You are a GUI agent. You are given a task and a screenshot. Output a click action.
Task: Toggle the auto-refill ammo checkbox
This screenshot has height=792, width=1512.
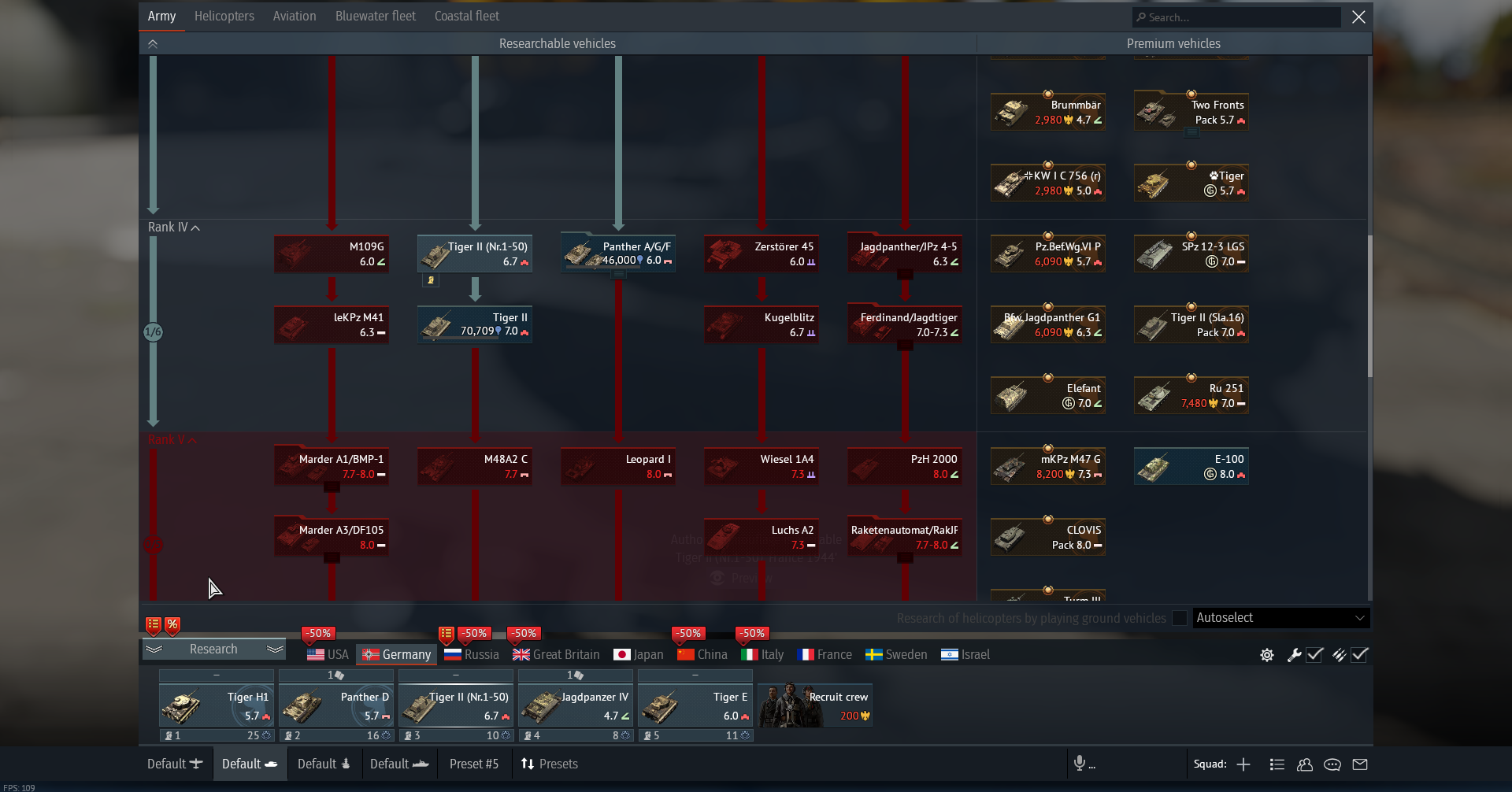coord(1359,655)
